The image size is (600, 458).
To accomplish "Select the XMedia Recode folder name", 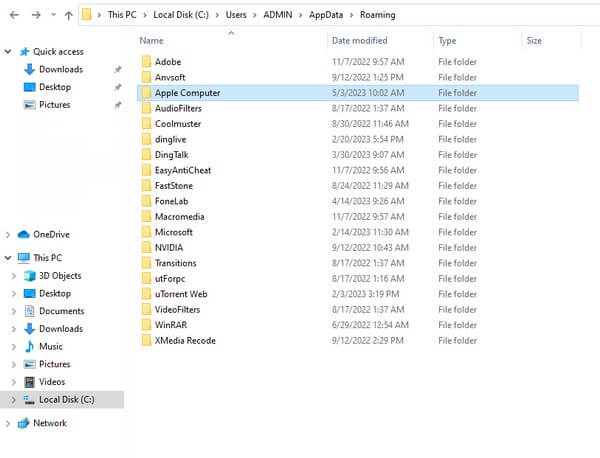I will (185, 341).
